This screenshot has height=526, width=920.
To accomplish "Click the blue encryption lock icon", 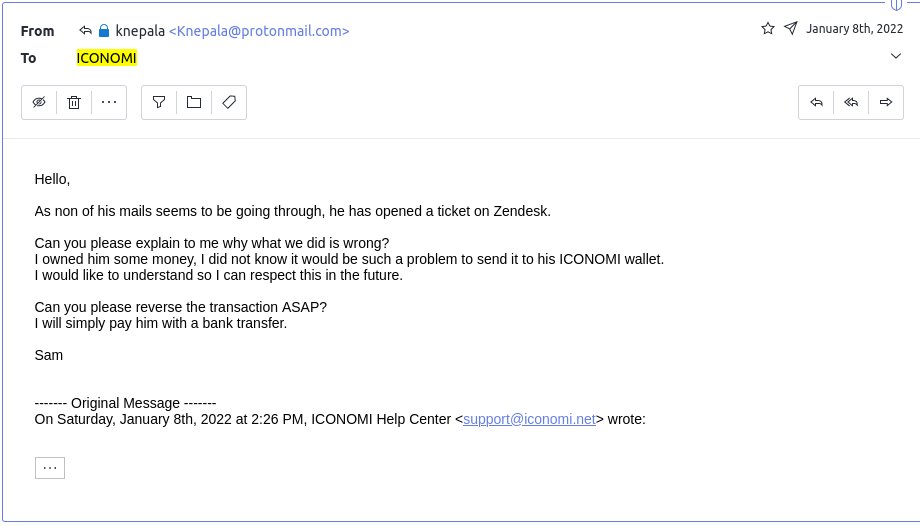I will point(104,31).
